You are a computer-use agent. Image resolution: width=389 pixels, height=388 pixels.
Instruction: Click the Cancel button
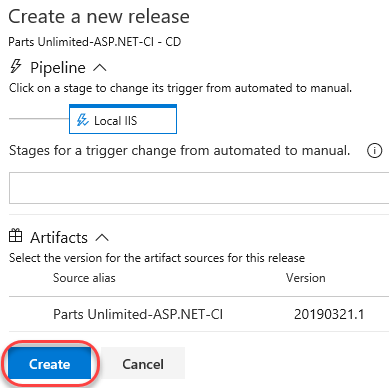coord(143,364)
